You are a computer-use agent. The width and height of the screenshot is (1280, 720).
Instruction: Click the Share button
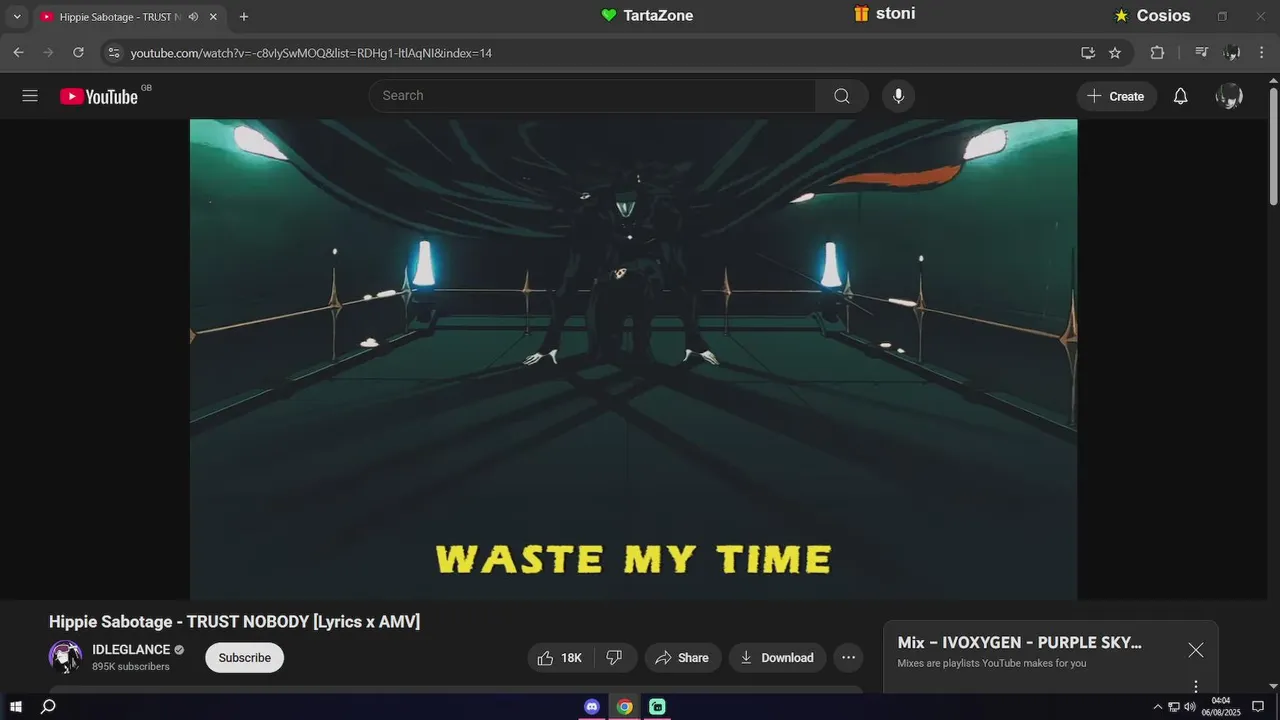pyautogui.click(x=683, y=658)
